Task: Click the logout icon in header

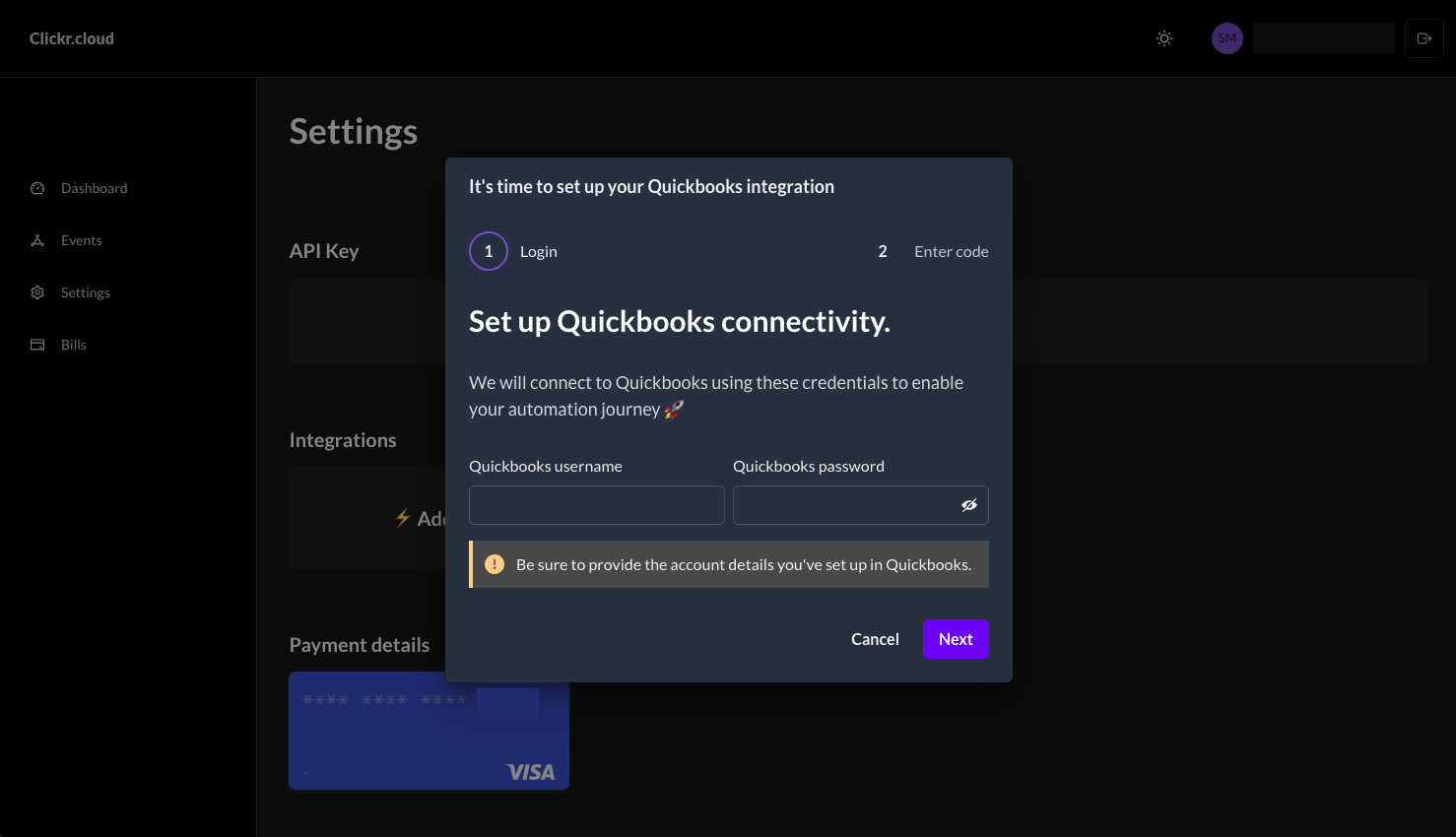Action: point(1423,38)
